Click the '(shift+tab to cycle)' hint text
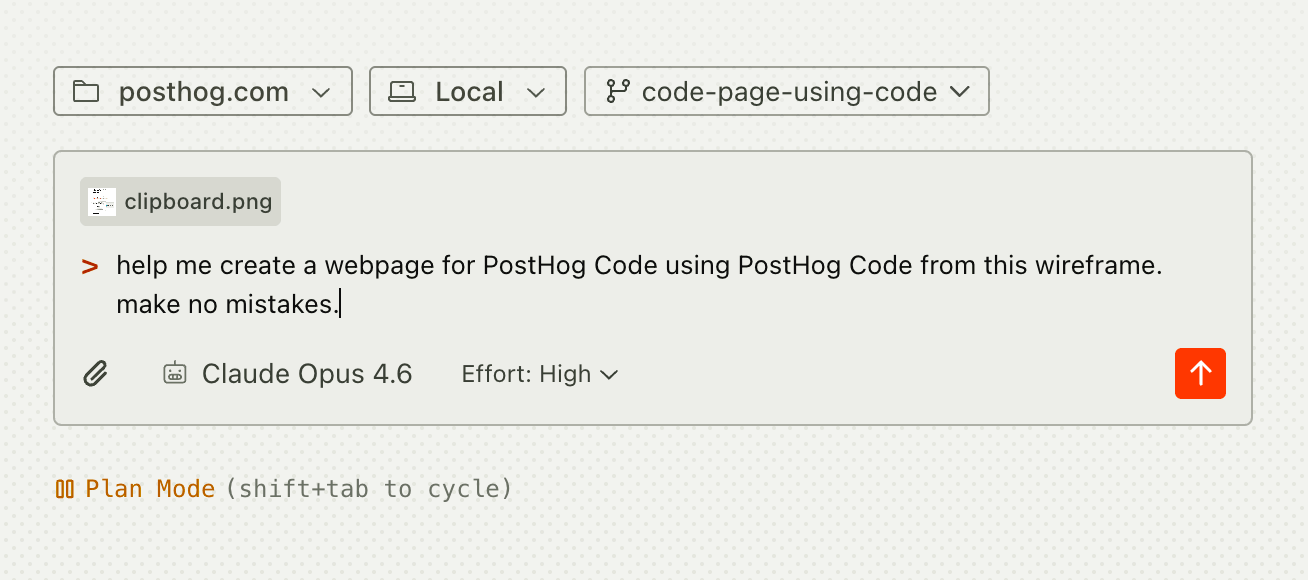1308x580 pixels. pyautogui.click(x=369, y=489)
